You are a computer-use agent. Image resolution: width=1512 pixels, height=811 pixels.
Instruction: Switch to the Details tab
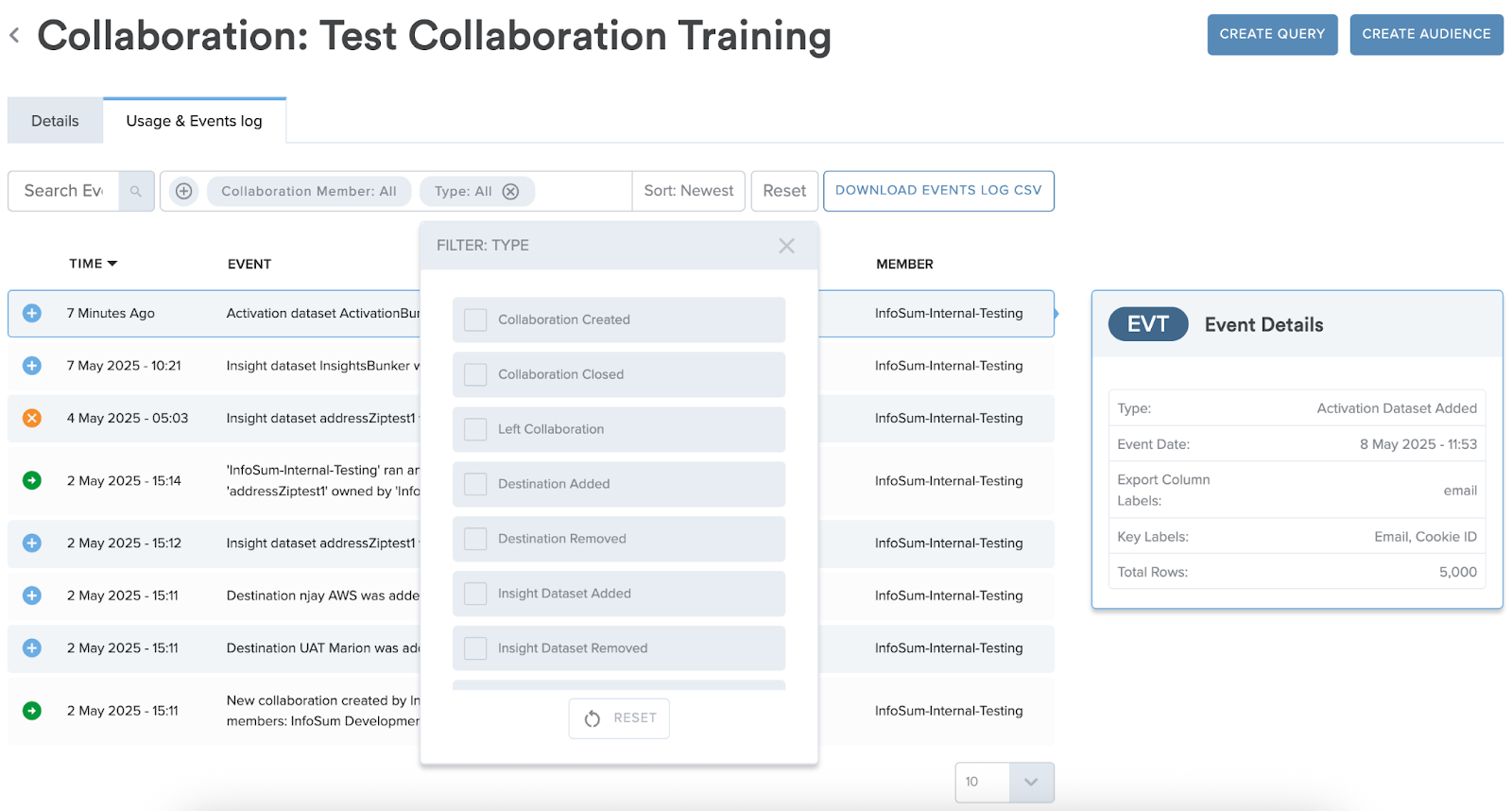[55, 121]
